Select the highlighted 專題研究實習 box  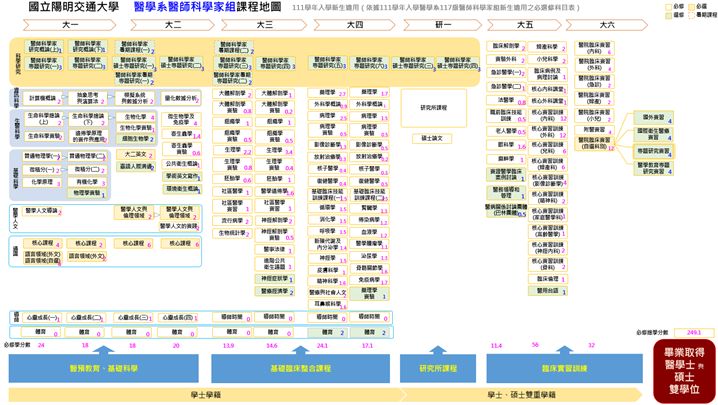tap(653, 151)
